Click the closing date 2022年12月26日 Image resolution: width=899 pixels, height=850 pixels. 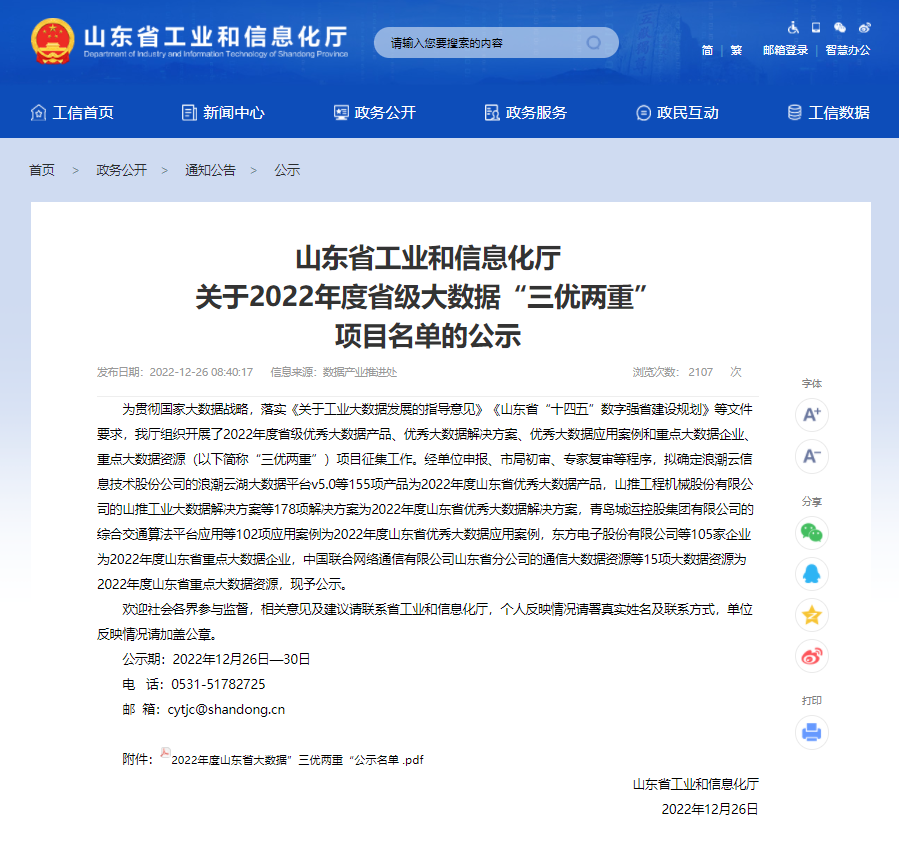pyautogui.click(x=710, y=809)
